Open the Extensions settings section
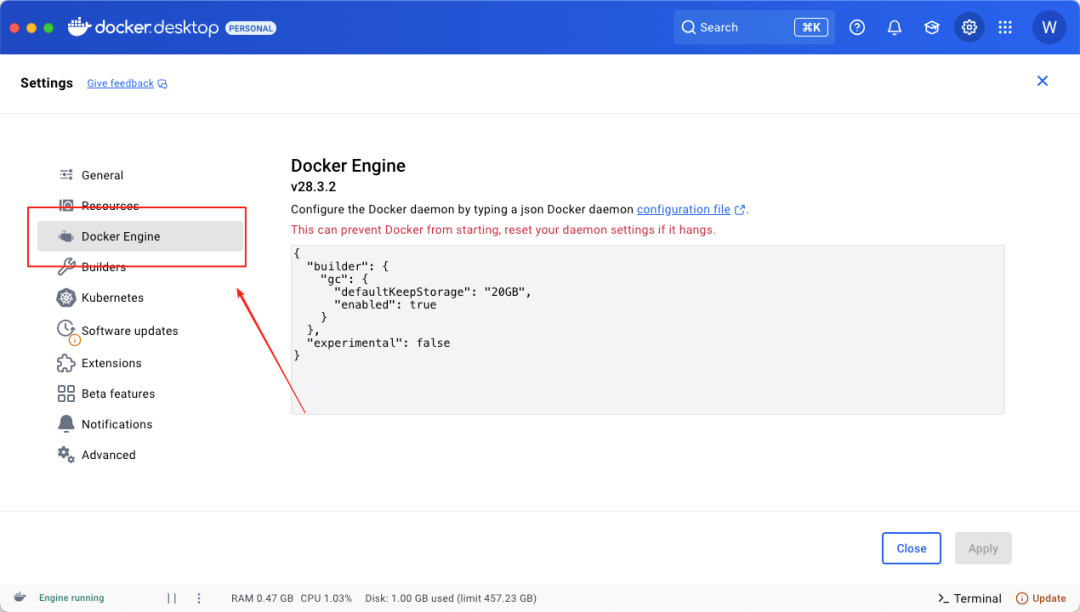This screenshot has height=612, width=1080. 111,363
